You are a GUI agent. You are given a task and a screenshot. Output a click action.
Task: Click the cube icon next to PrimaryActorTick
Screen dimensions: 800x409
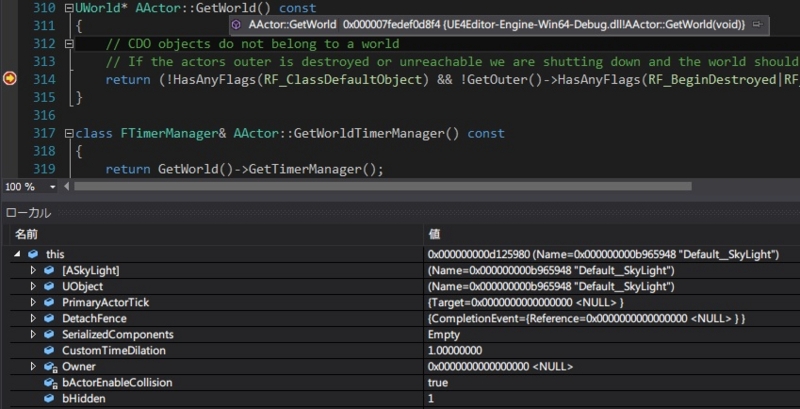[x=49, y=302]
